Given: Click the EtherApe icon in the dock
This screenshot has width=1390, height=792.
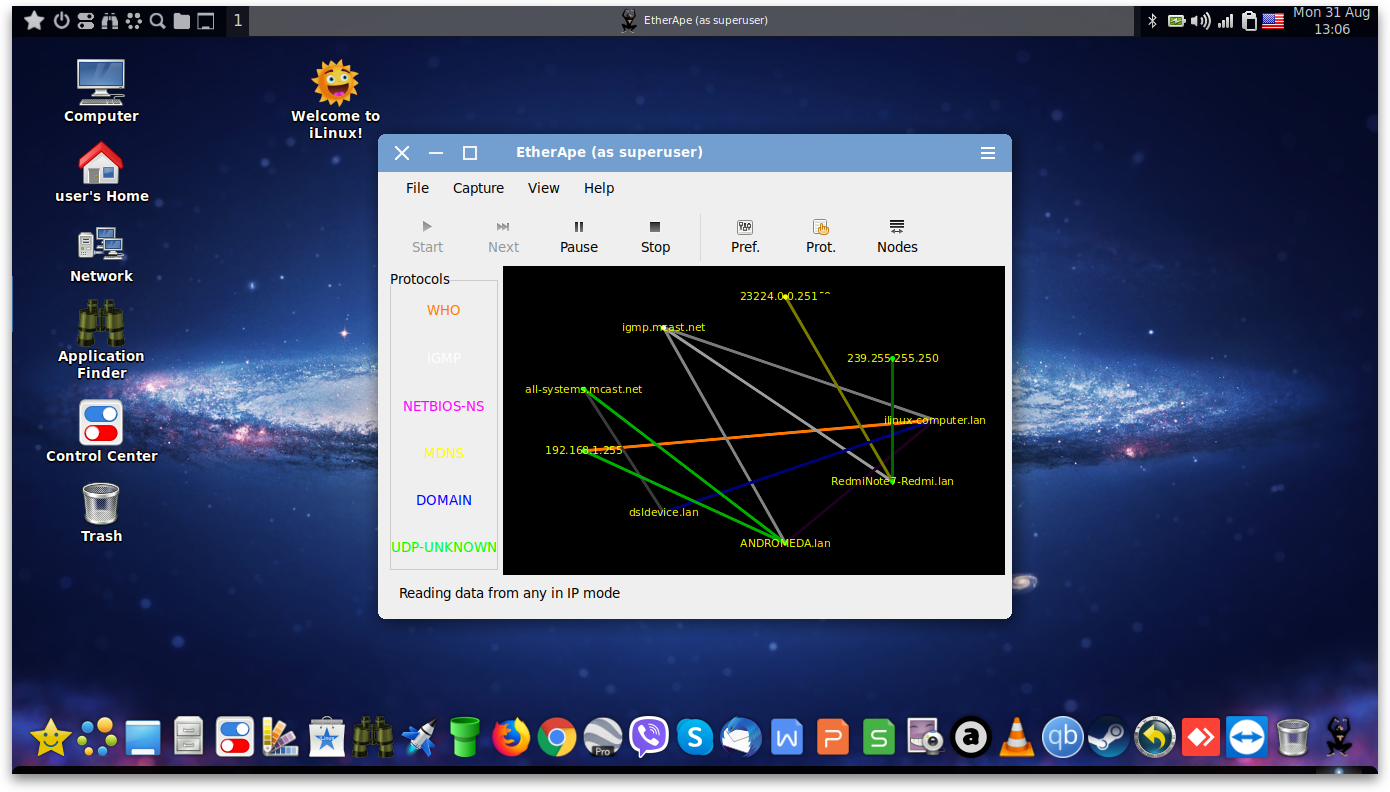Looking at the screenshot, I should [x=1339, y=738].
